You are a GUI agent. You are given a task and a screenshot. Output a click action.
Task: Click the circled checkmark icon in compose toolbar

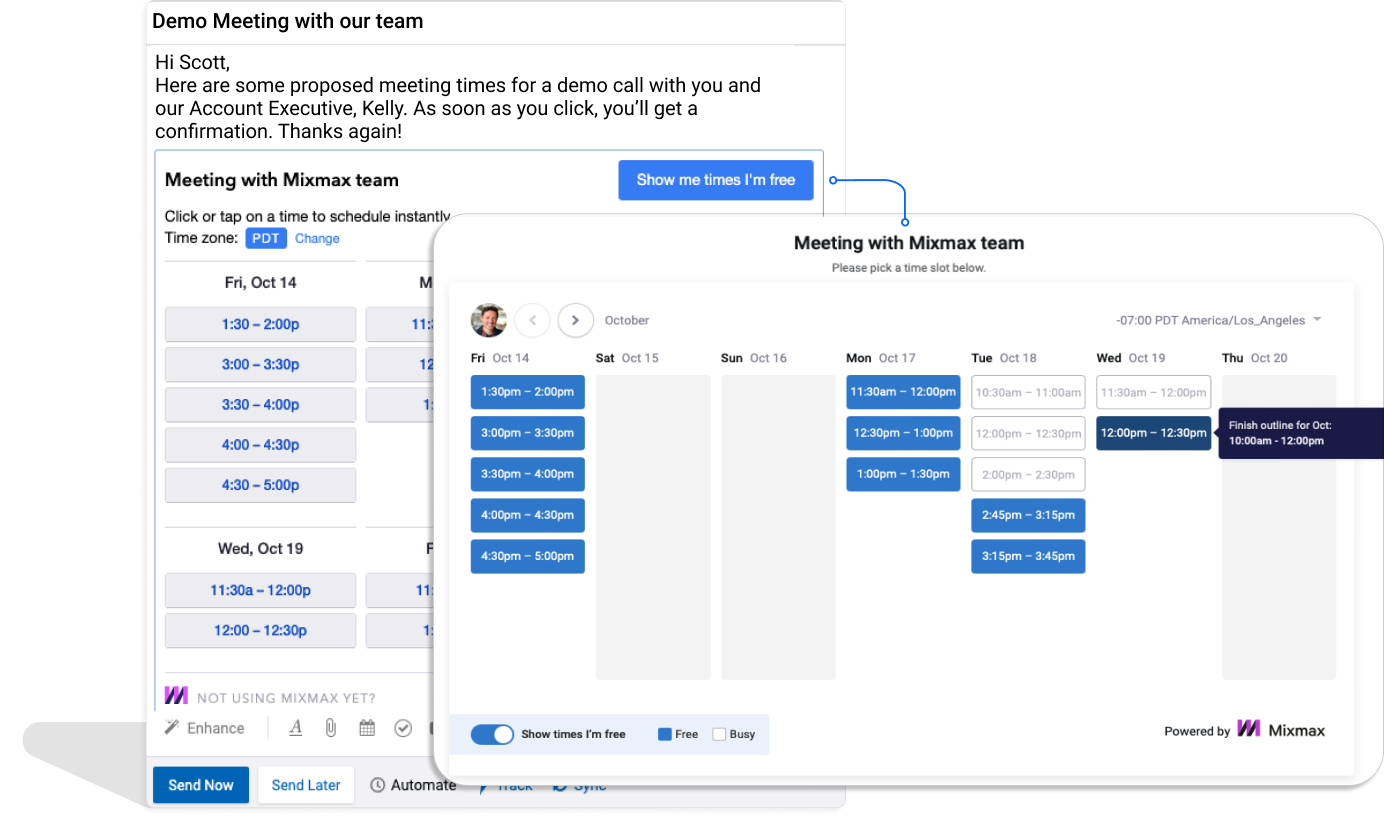(x=403, y=728)
